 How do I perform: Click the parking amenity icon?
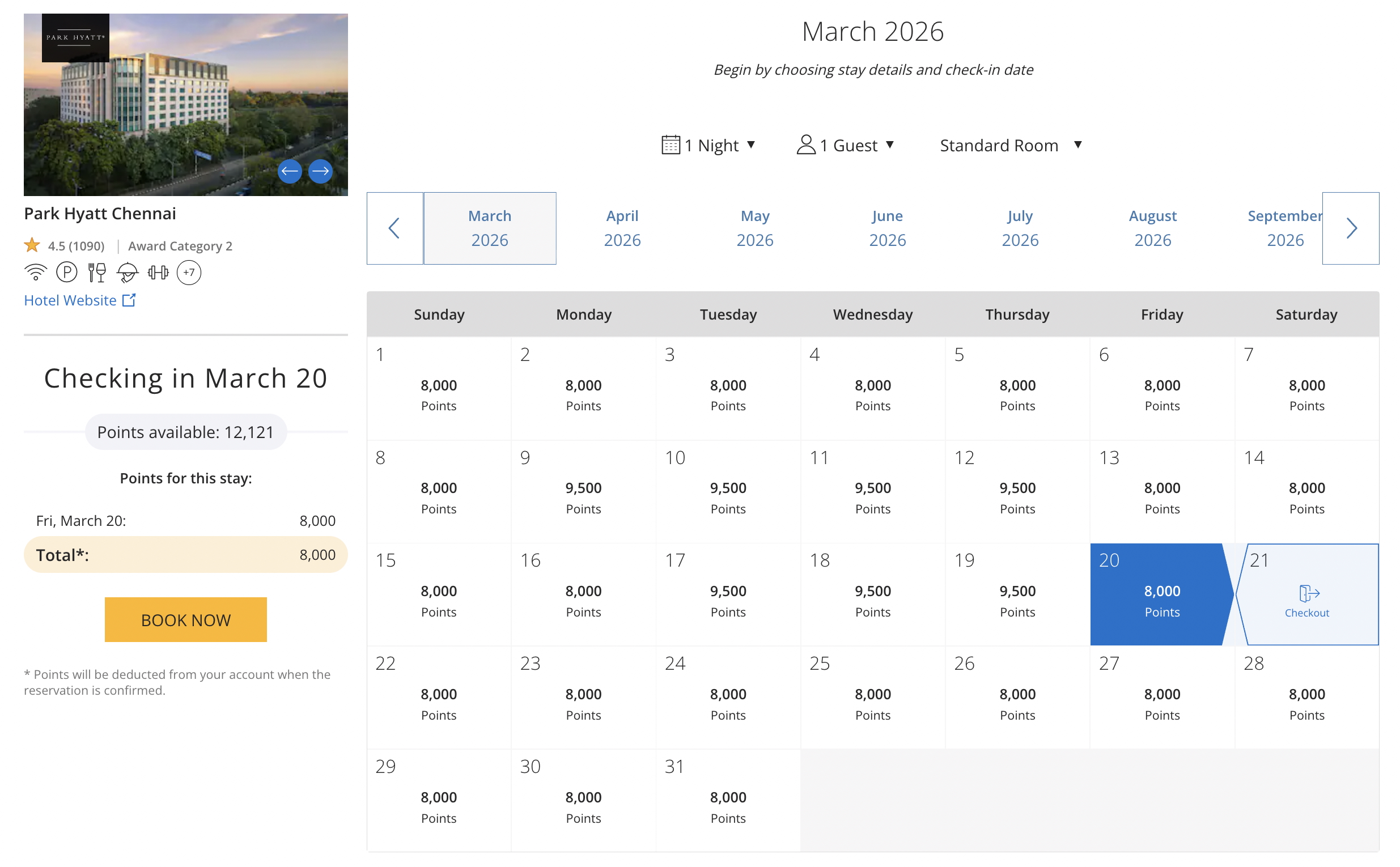coord(66,273)
